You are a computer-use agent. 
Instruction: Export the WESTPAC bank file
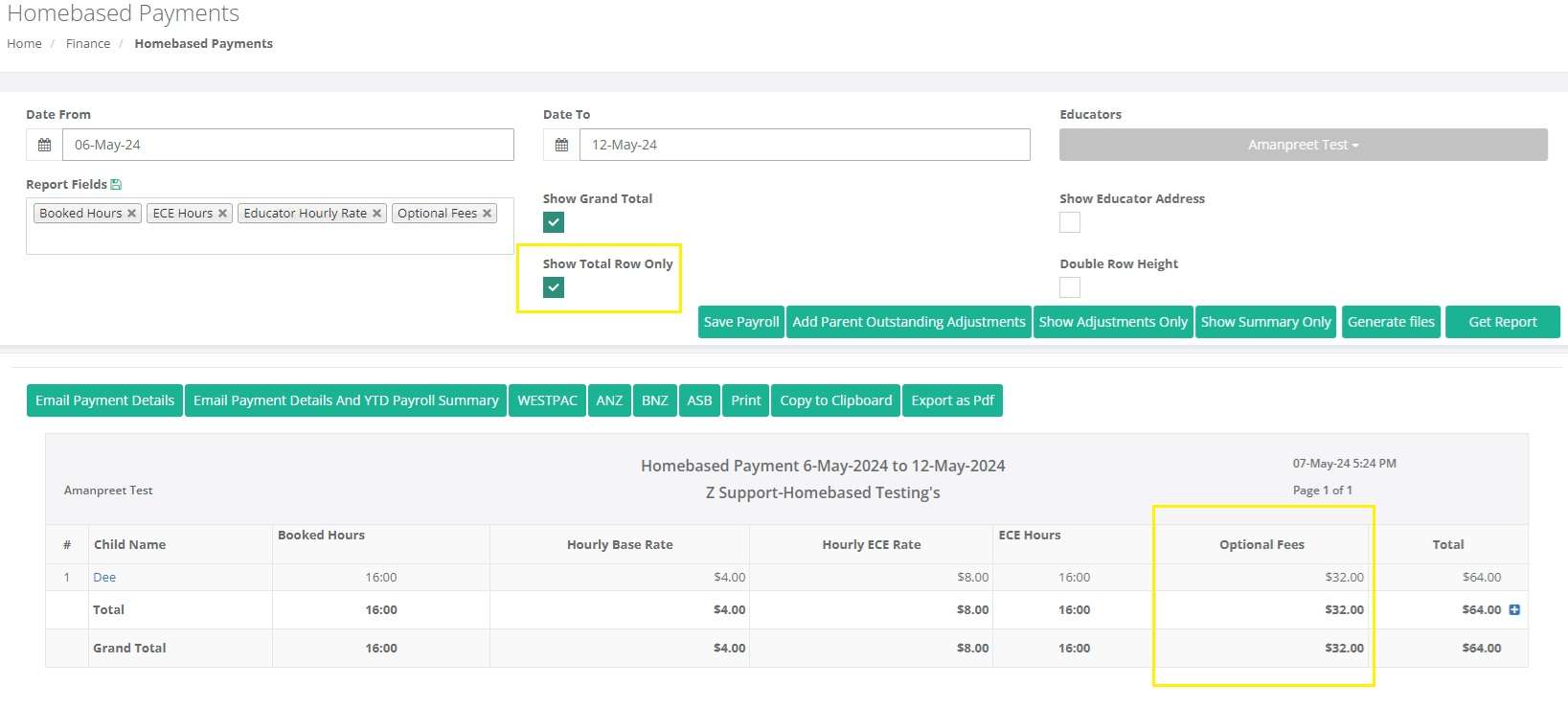(x=548, y=400)
